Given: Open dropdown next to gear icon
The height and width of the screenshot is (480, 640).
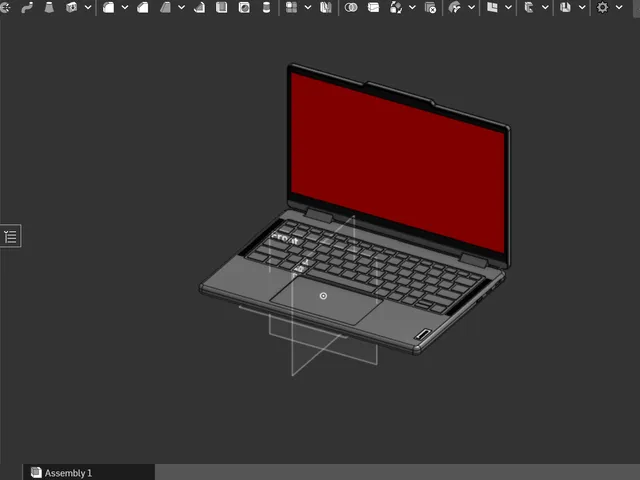Looking at the screenshot, I should 619,7.
